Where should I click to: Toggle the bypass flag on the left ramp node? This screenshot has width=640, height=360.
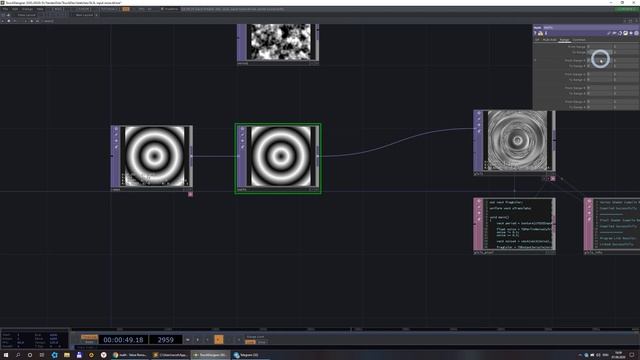coord(116,141)
